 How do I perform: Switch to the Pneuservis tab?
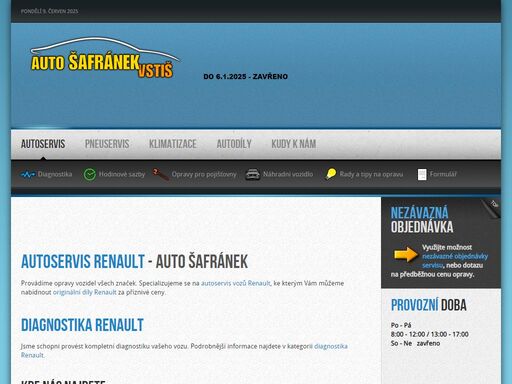107,144
